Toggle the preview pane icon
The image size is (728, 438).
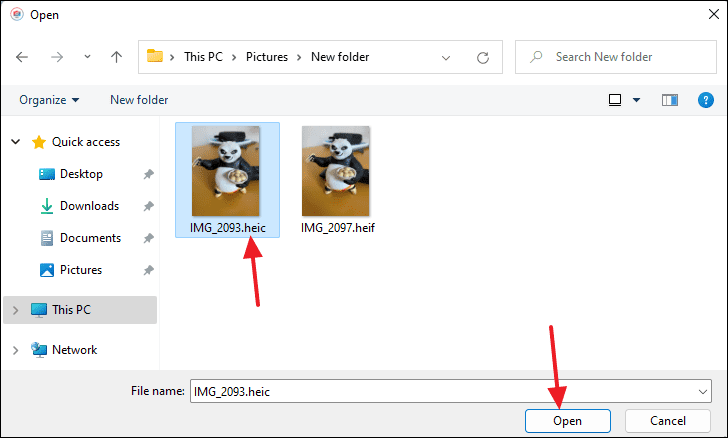pyautogui.click(x=670, y=100)
